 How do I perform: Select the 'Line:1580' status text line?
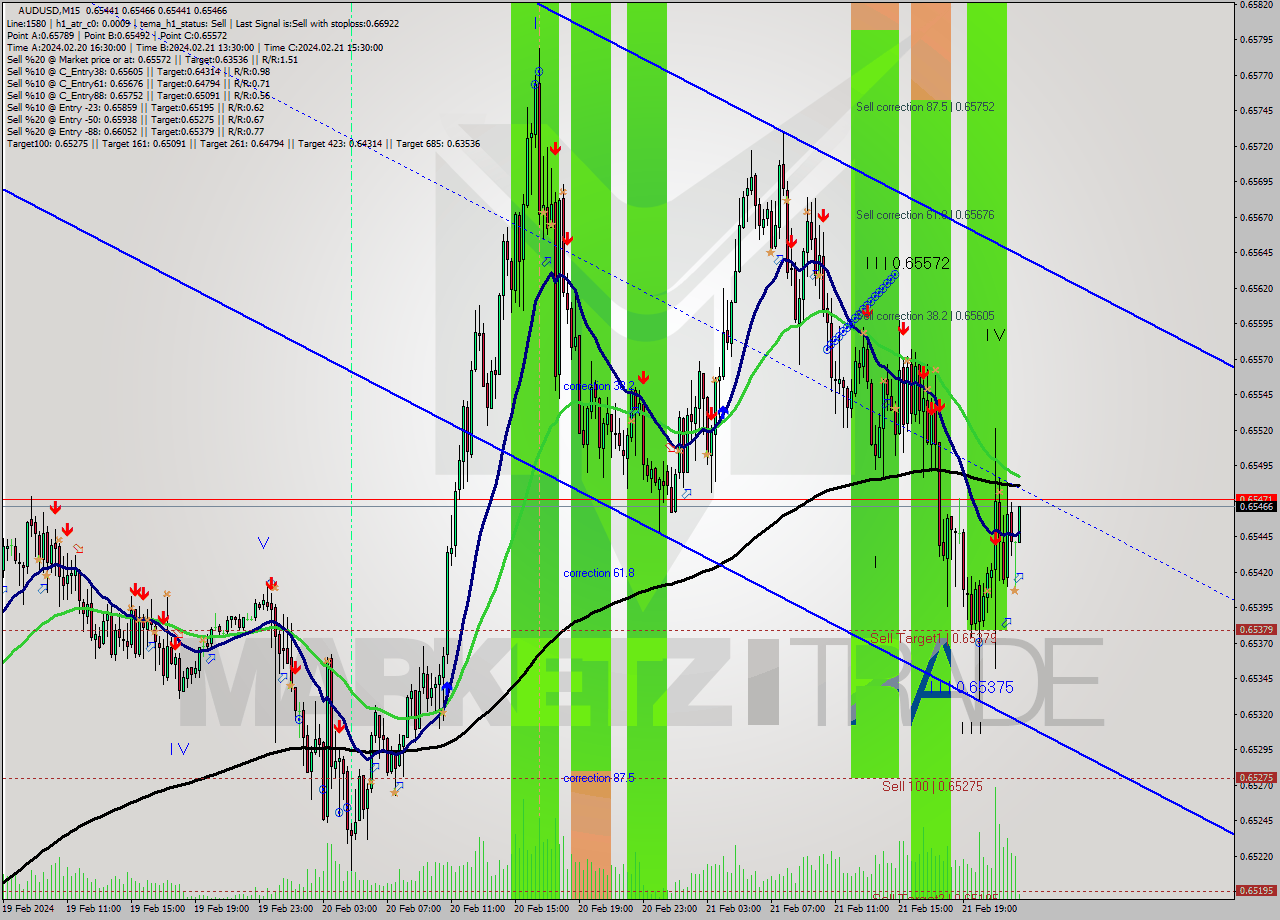[203, 22]
